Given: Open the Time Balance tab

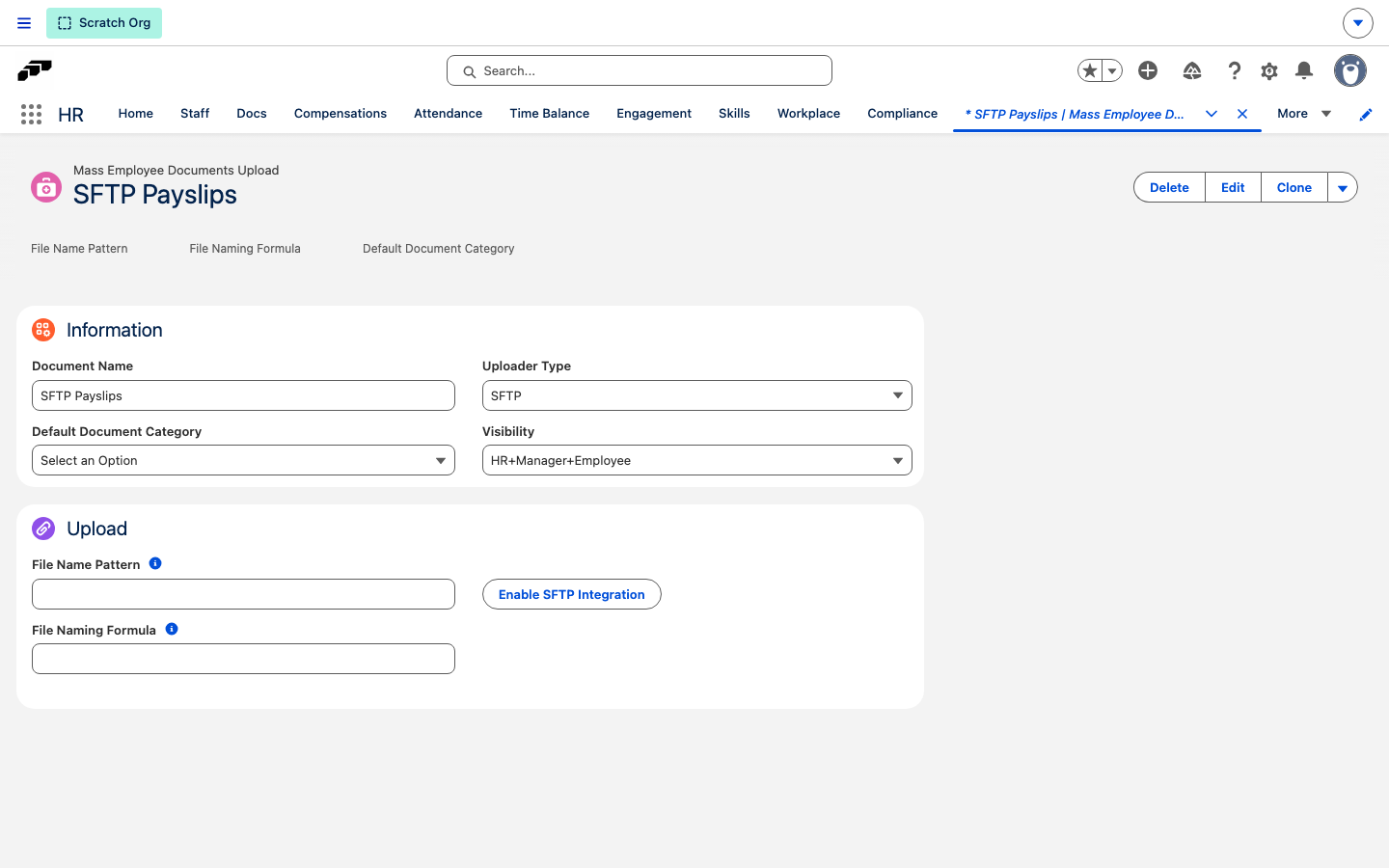Looking at the screenshot, I should click(x=550, y=114).
